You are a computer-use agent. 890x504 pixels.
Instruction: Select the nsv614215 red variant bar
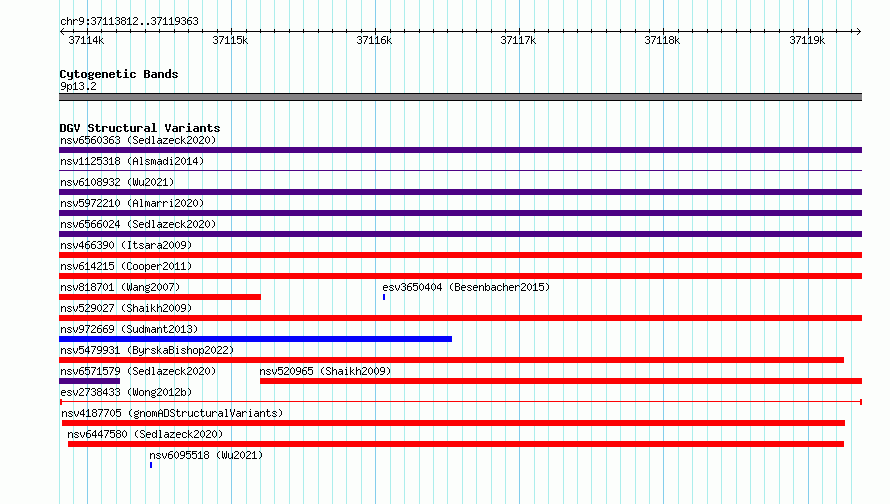point(460,276)
